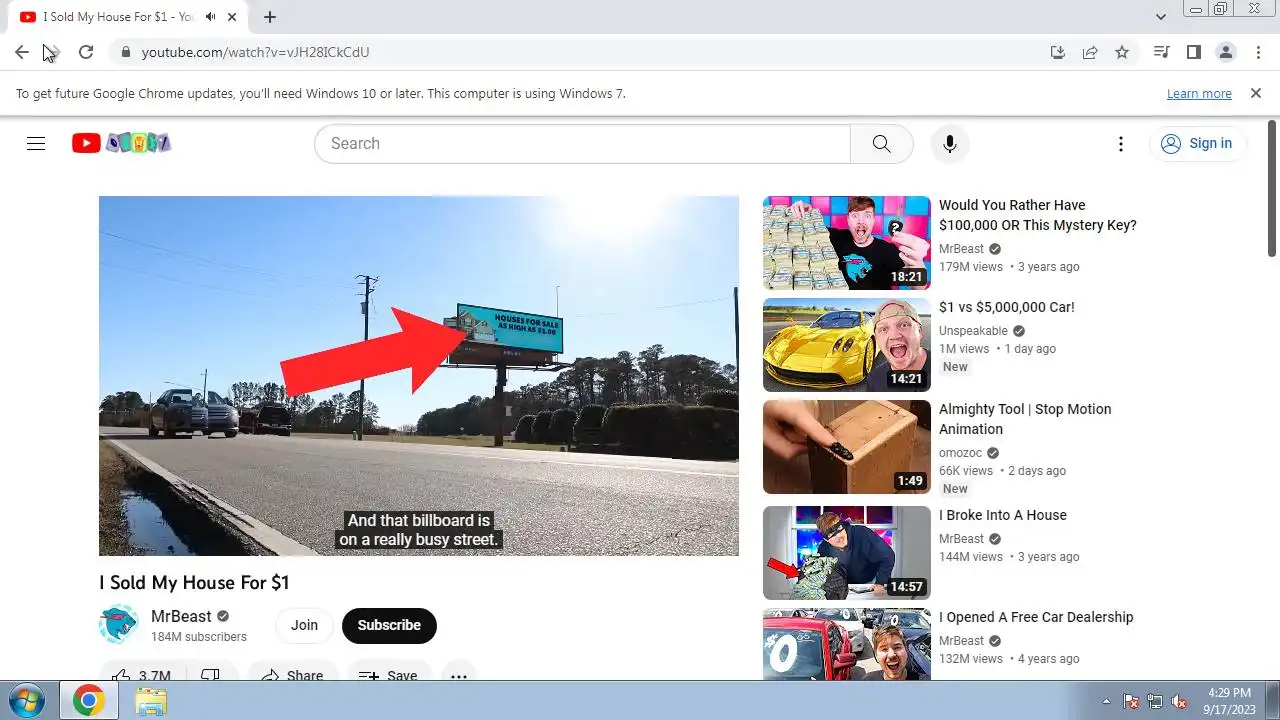Share this page from address bar

pyautogui.click(x=1090, y=52)
